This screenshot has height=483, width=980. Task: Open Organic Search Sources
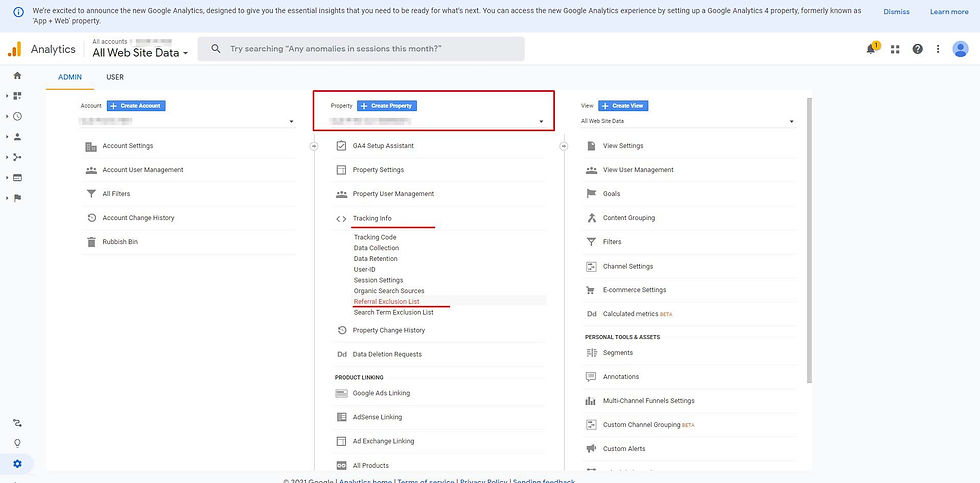tap(389, 291)
